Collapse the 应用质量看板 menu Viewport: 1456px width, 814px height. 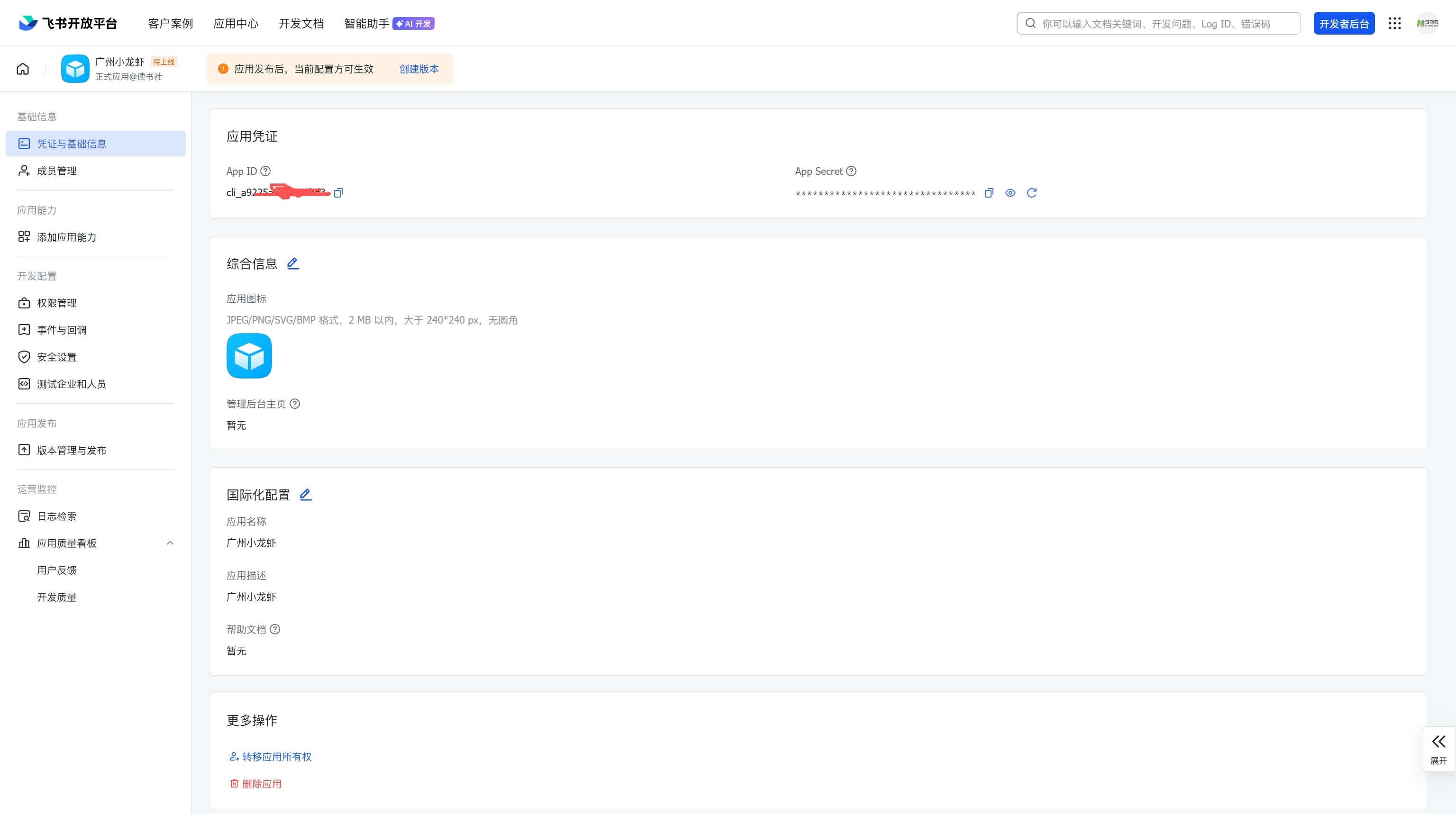[x=170, y=543]
